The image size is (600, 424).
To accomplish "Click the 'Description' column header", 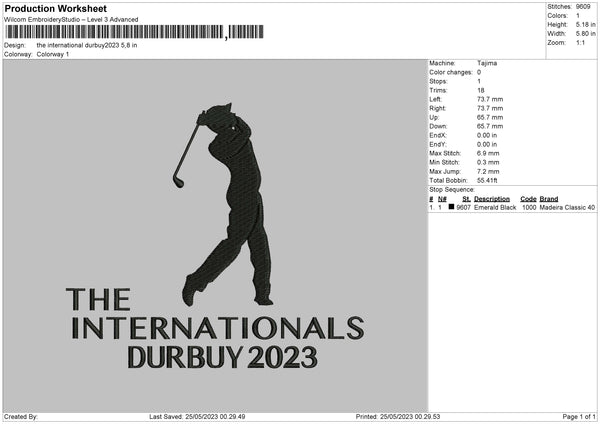I will click(492, 199).
